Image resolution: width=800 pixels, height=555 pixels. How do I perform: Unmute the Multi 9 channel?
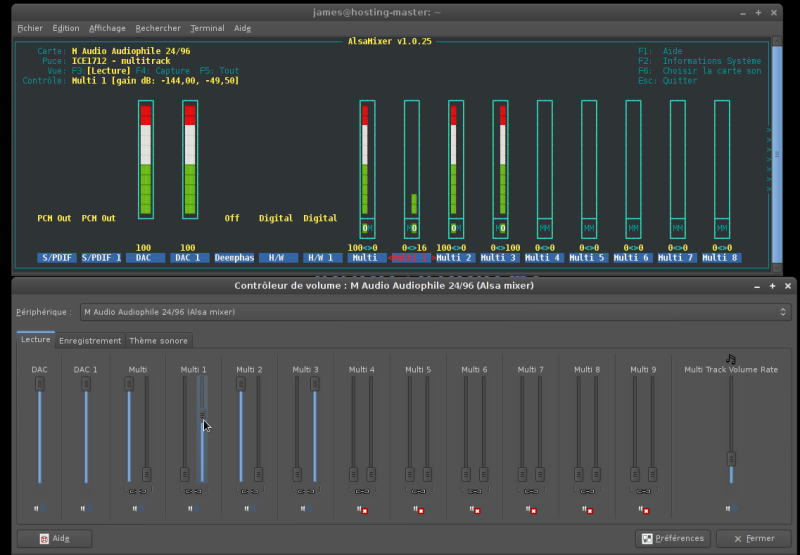[x=644, y=510]
